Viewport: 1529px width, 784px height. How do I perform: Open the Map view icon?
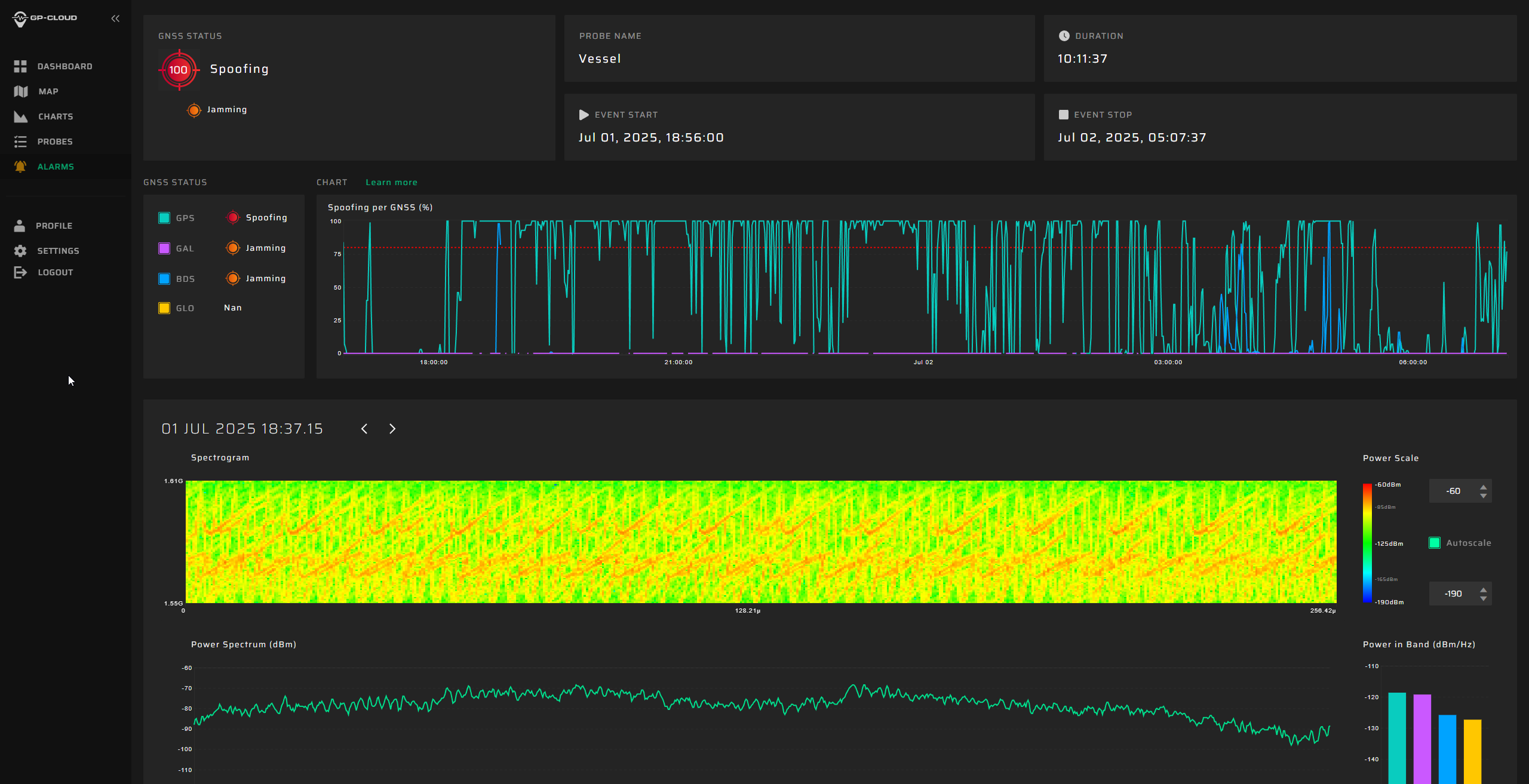coord(20,91)
